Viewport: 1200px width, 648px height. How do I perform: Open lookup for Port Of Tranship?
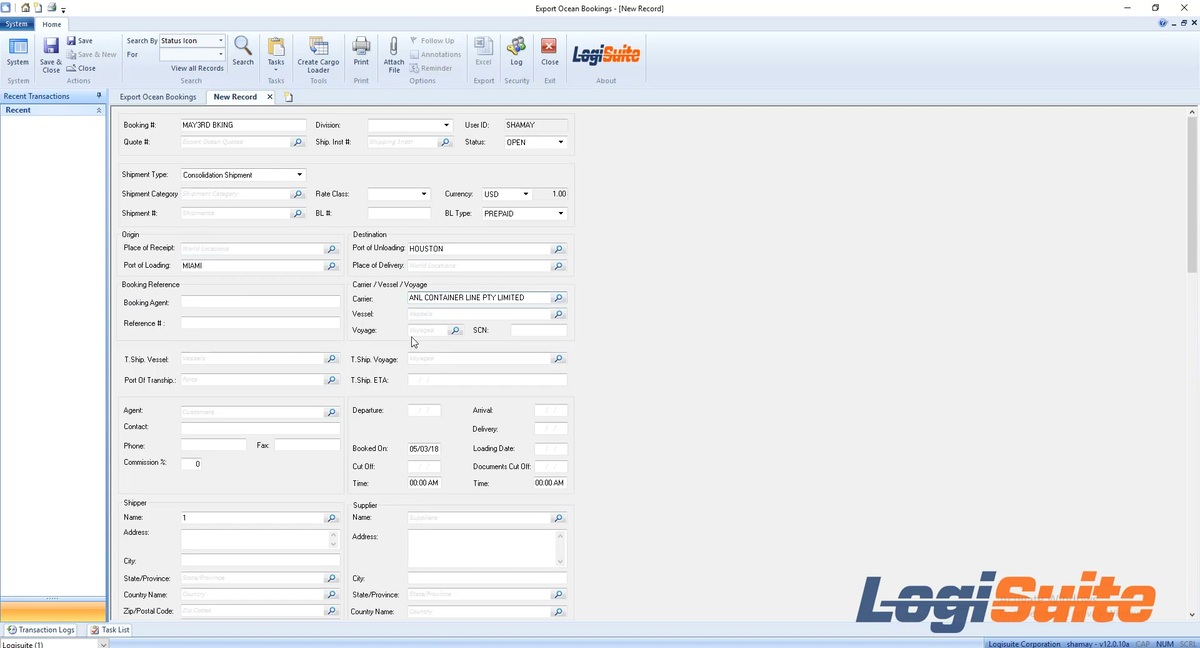(x=331, y=381)
